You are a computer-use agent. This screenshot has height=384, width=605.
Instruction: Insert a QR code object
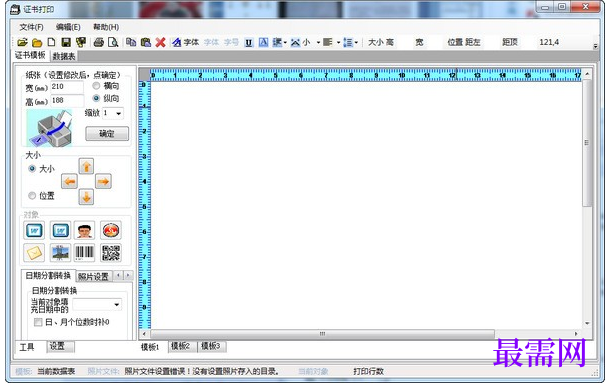[x=111, y=253]
